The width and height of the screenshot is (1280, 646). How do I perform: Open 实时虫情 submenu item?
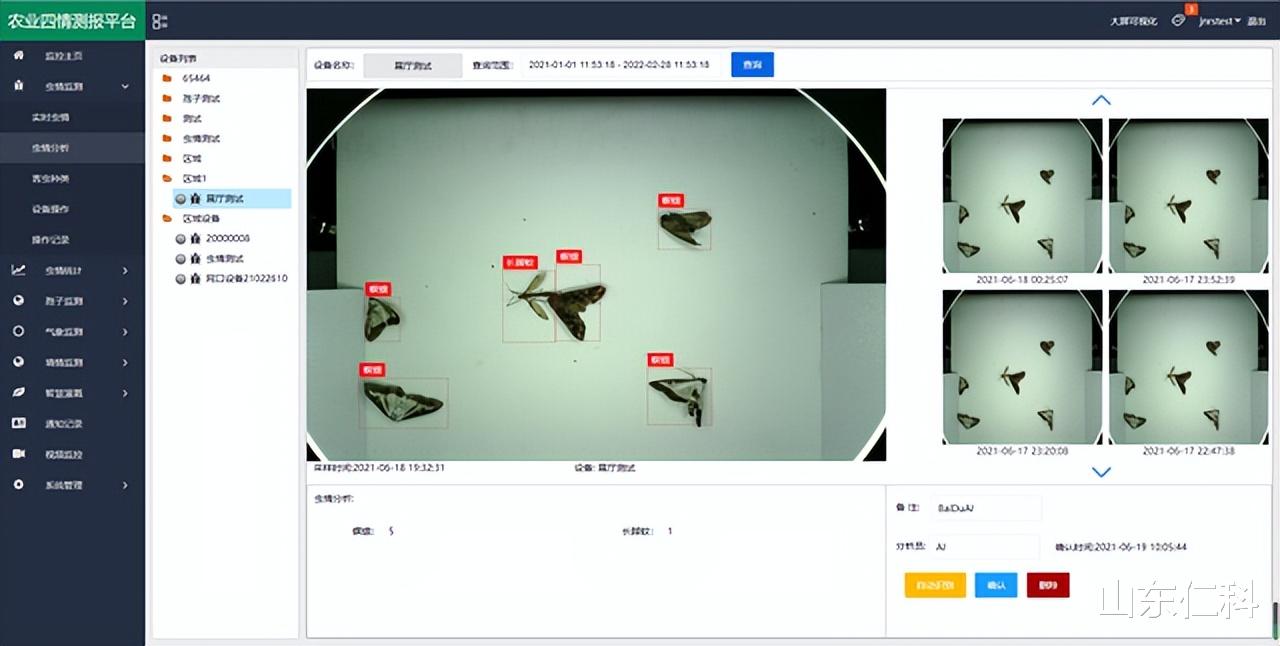[x=50, y=117]
